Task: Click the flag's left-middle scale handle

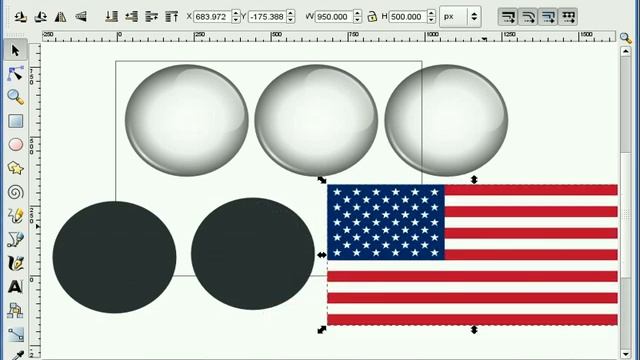Action: (322, 255)
